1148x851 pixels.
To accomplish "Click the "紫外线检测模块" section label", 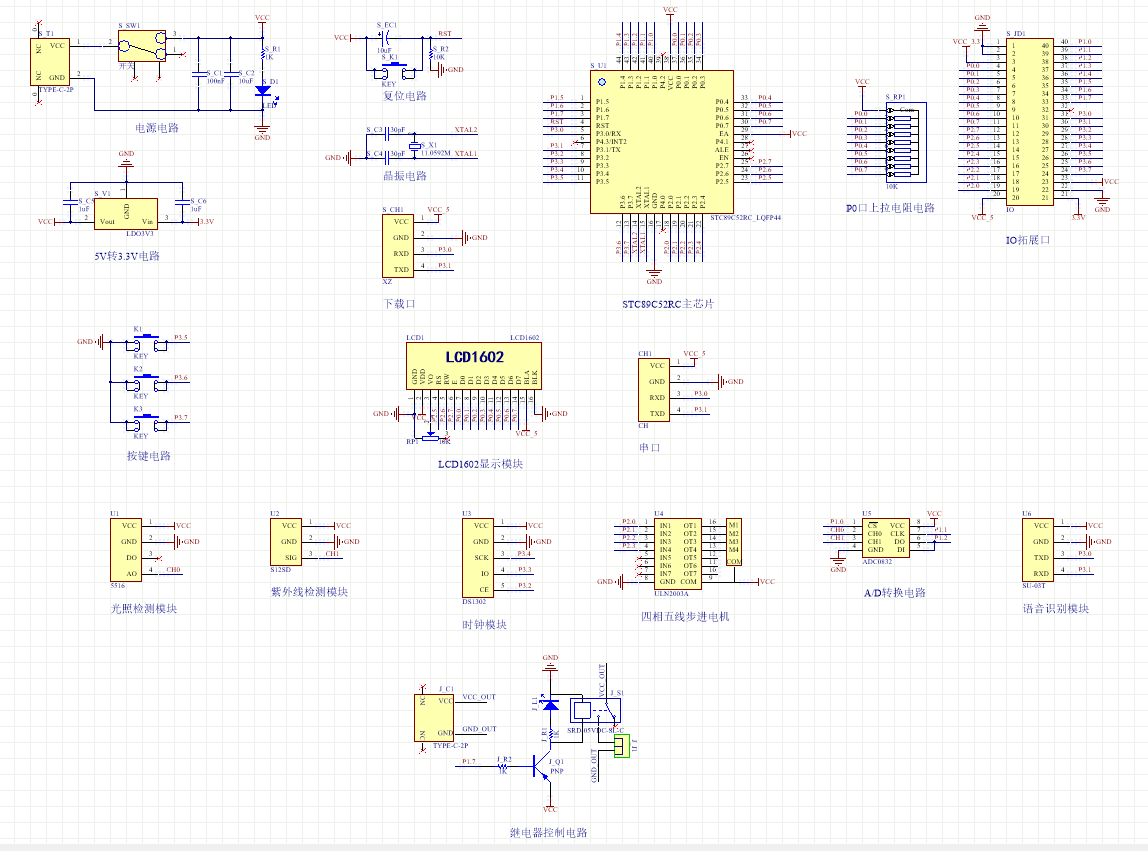I will click(x=310, y=592).
